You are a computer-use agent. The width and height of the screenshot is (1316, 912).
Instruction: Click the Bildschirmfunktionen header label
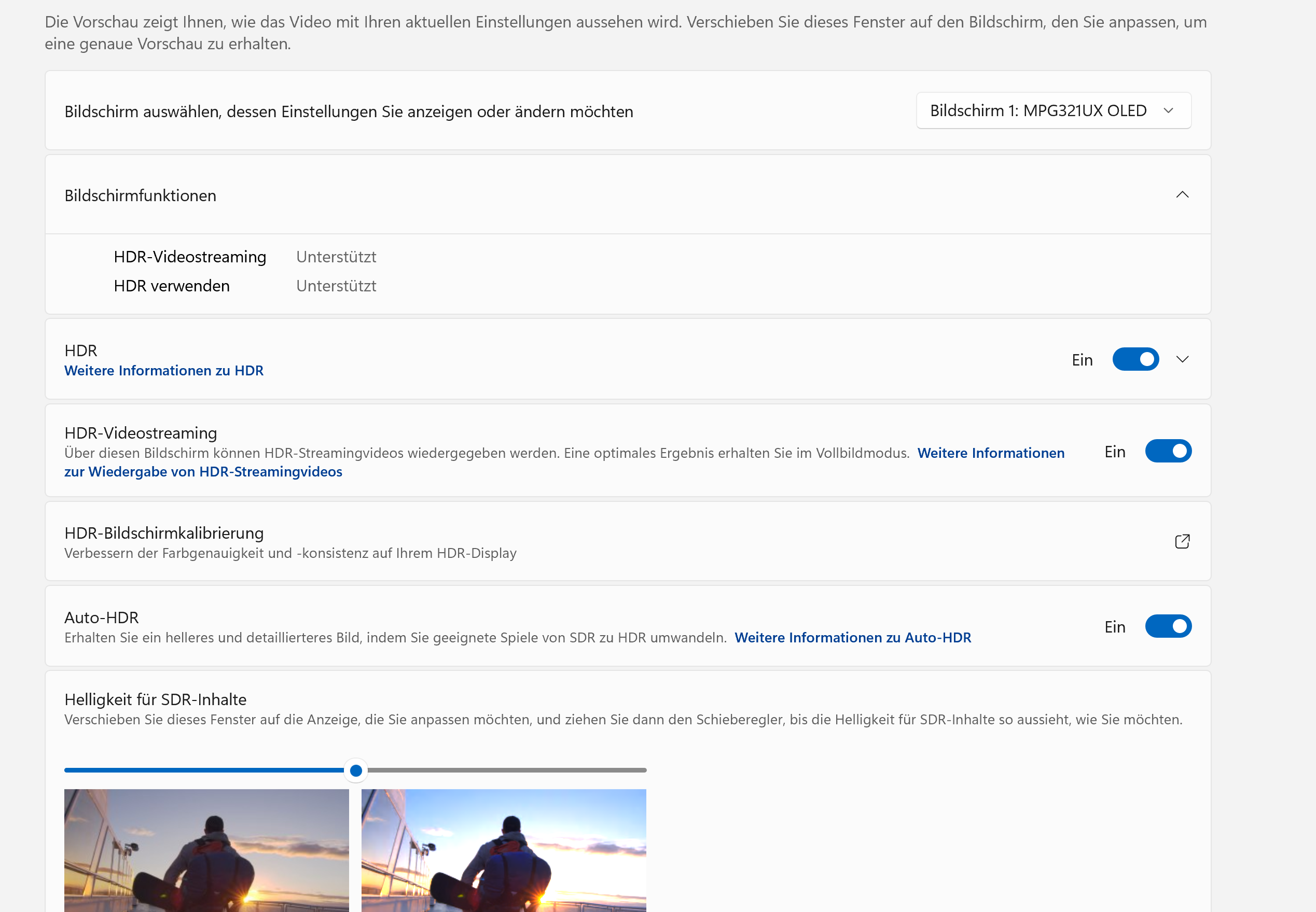tap(140, 196)
